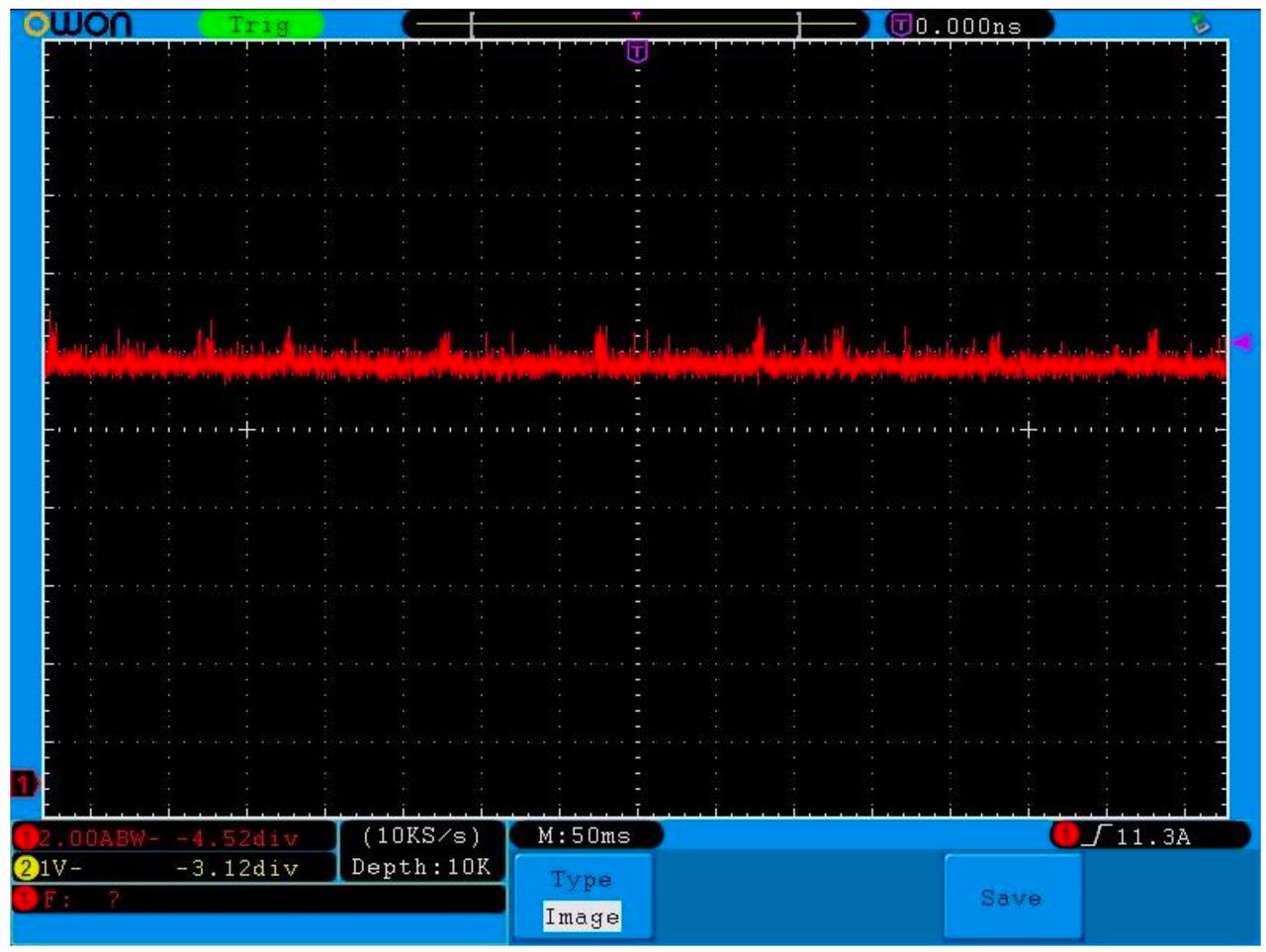Select the magenta trigger level arrow
This screenshot has height=952, width=1266.
coord(1241,342)
